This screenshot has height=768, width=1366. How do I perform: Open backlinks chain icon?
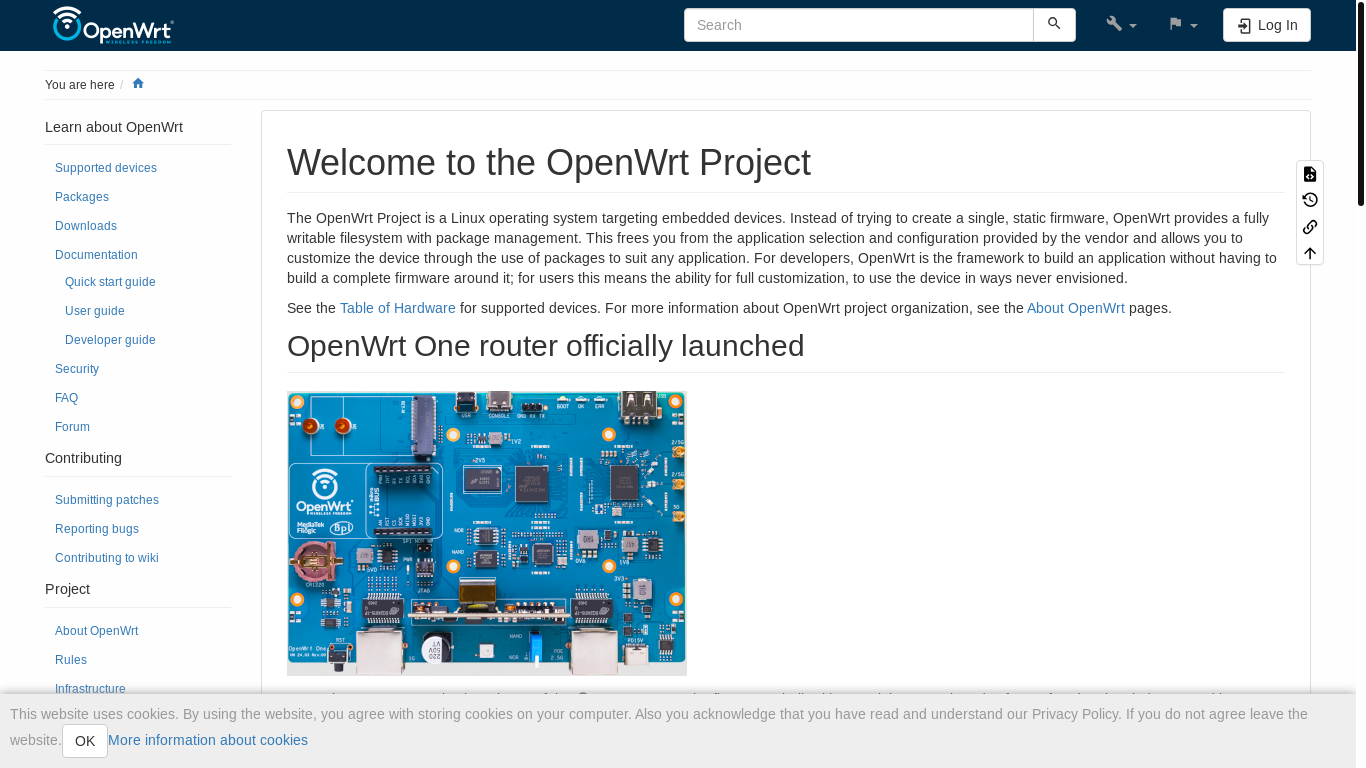click(1310, 227)
